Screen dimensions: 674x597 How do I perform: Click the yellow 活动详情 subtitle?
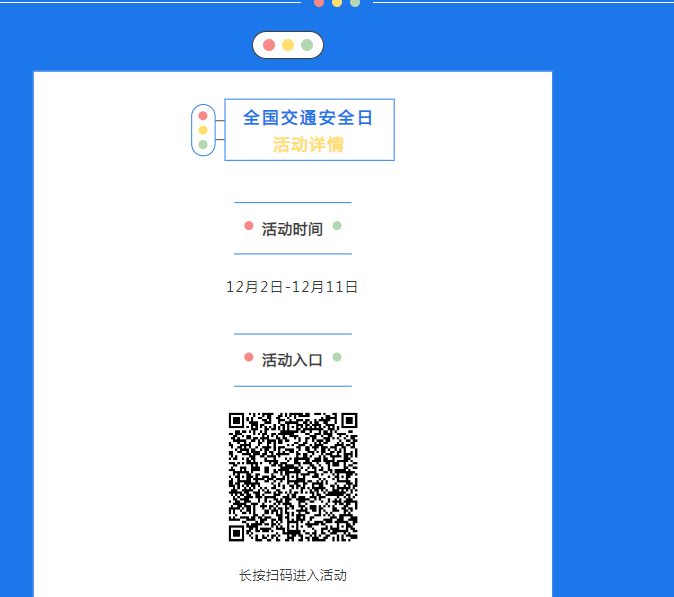[308, 145]
